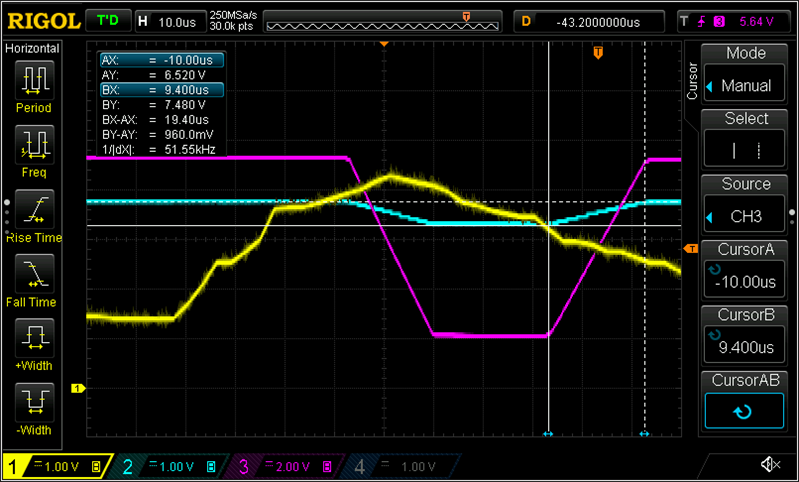Screen dimensions: 799x482
Task: Select the Rise Time measurement icon
Action: [33, 209]
